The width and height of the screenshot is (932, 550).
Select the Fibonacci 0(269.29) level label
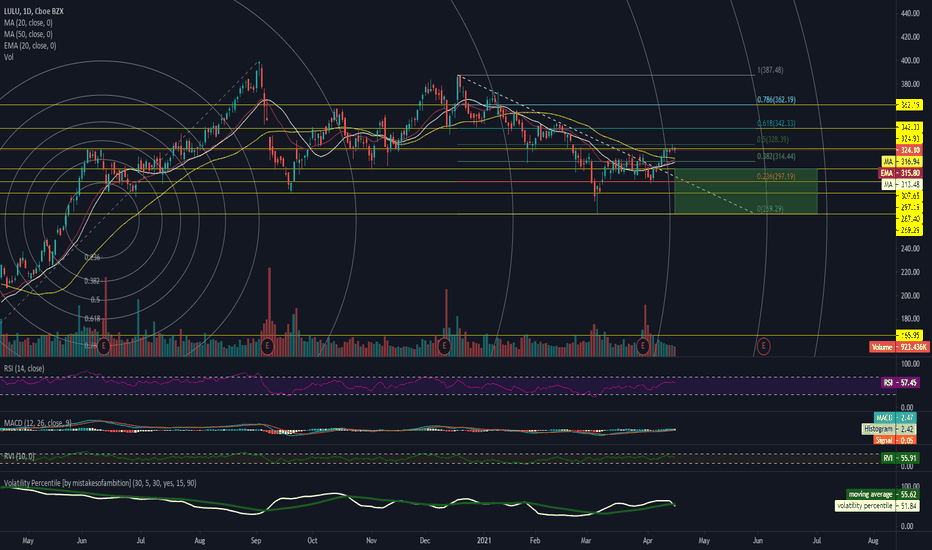pyautogui.click(x=770, y=209)
